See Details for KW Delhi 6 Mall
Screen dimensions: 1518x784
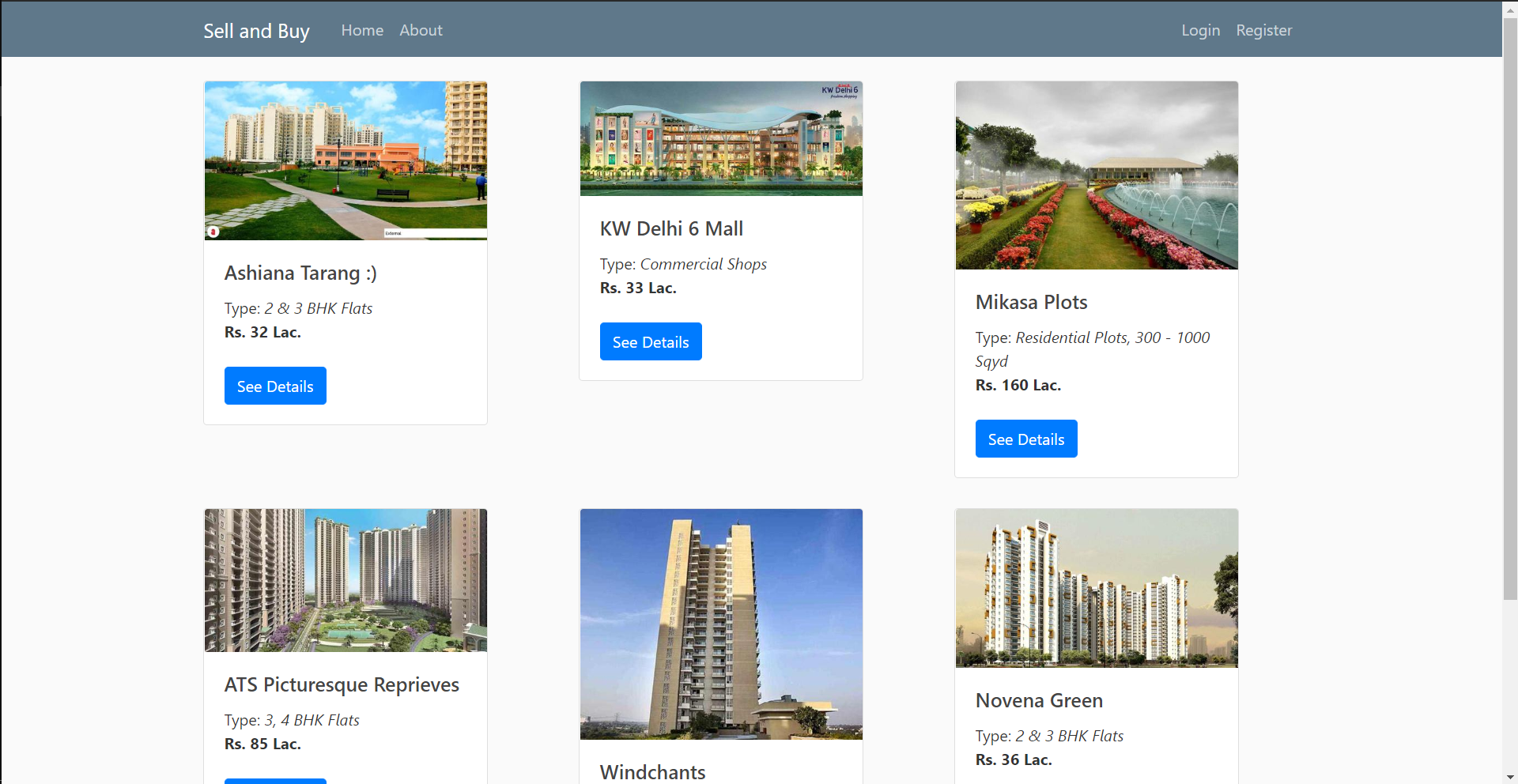(651, 341)
